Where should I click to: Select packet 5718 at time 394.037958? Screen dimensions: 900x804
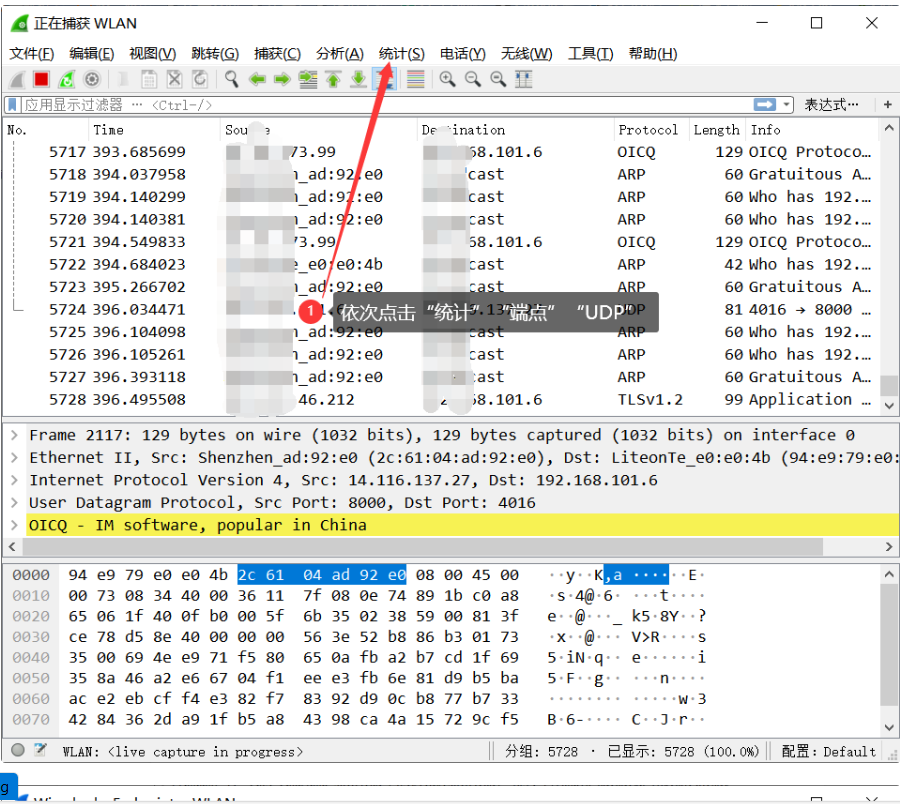tap(441, 174)
